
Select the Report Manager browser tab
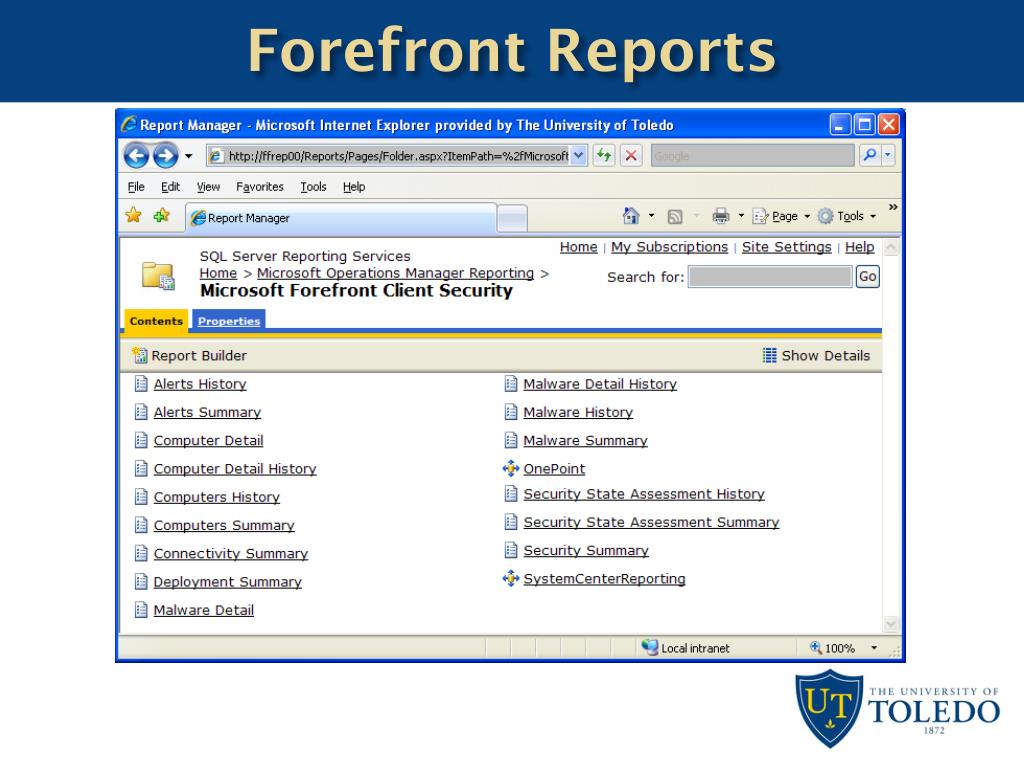(x=341, y=218)
